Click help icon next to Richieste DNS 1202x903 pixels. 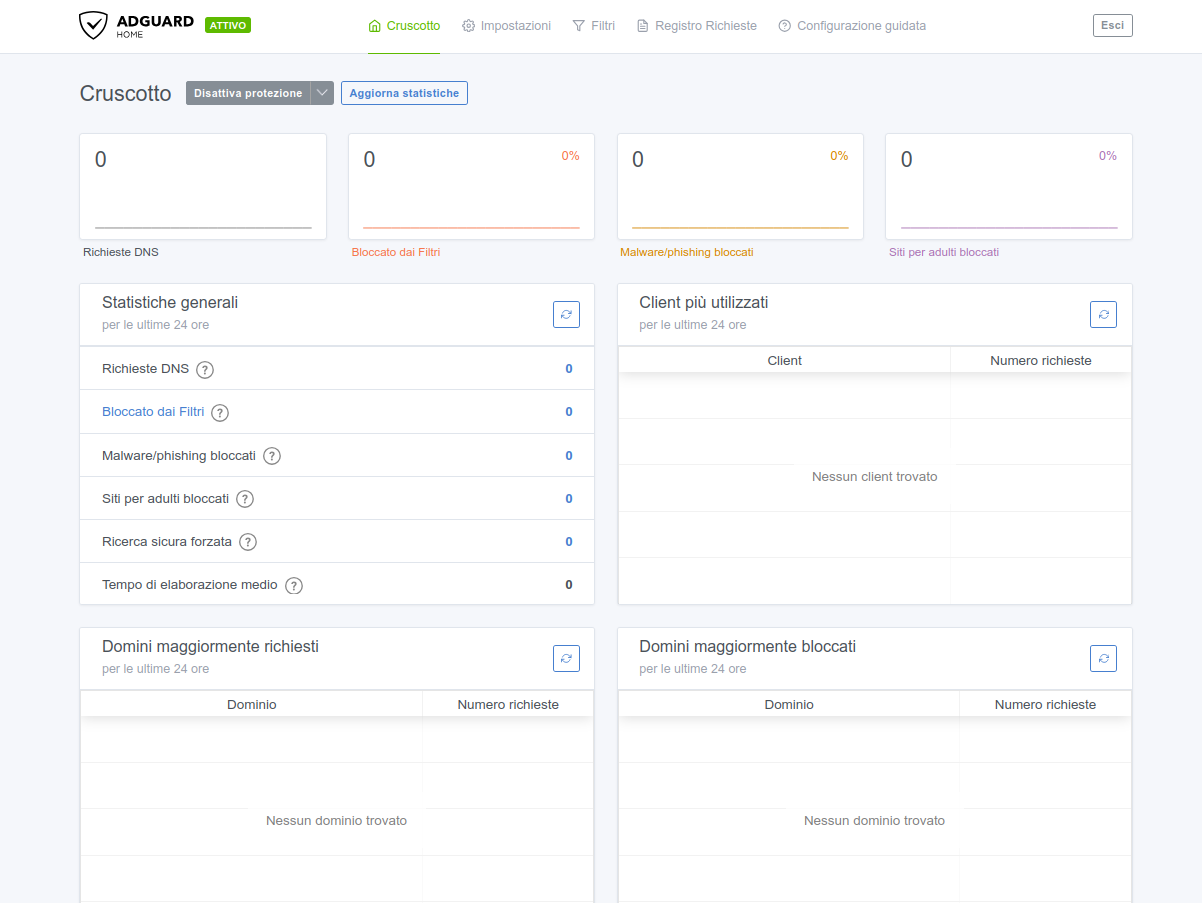point(205,369)
